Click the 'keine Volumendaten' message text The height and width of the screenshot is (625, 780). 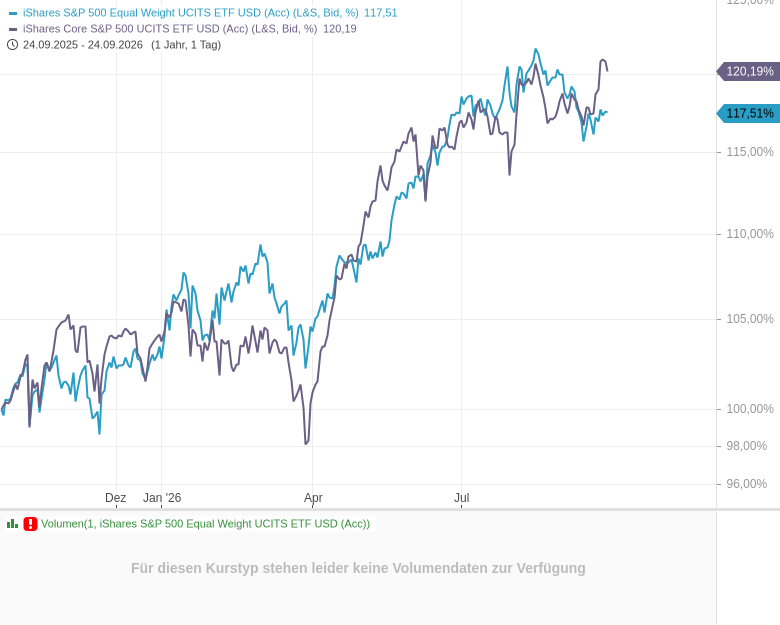[x=358, y=568]
